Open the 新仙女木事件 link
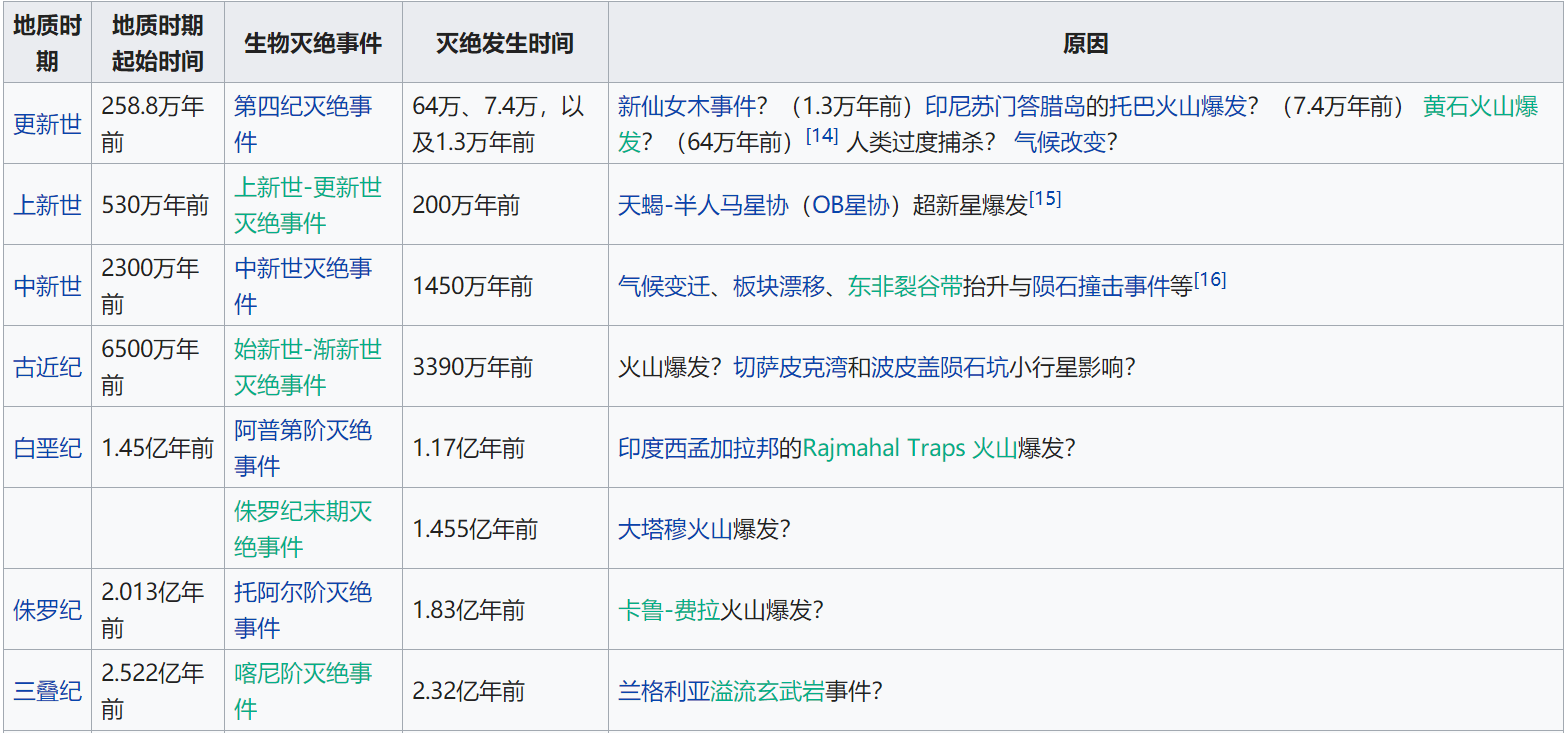 point(686,107)
